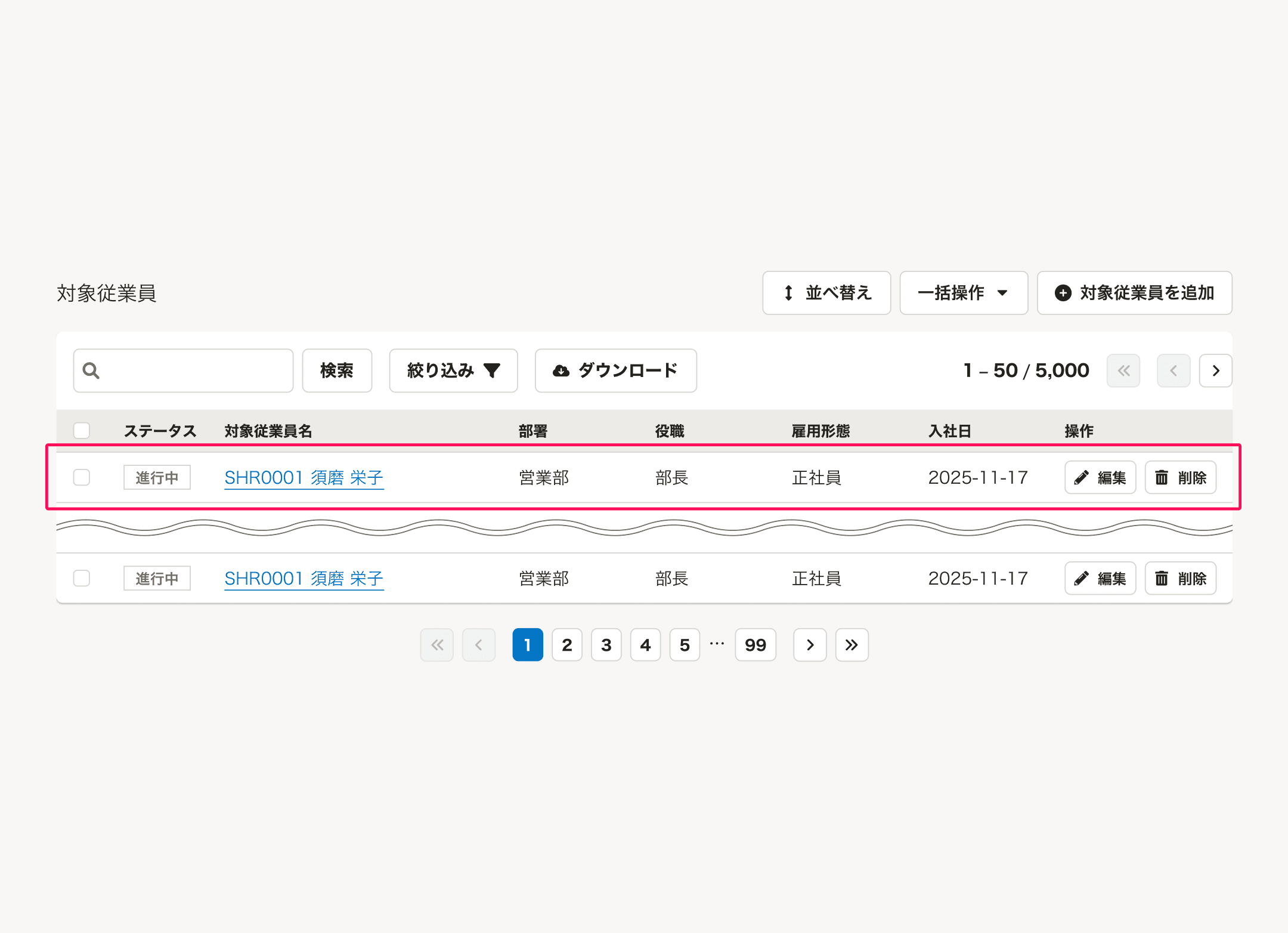The image size is (1288, 933).
Task: Click the funnel icon on the 絞り込み button
Action: pos(493,370)
